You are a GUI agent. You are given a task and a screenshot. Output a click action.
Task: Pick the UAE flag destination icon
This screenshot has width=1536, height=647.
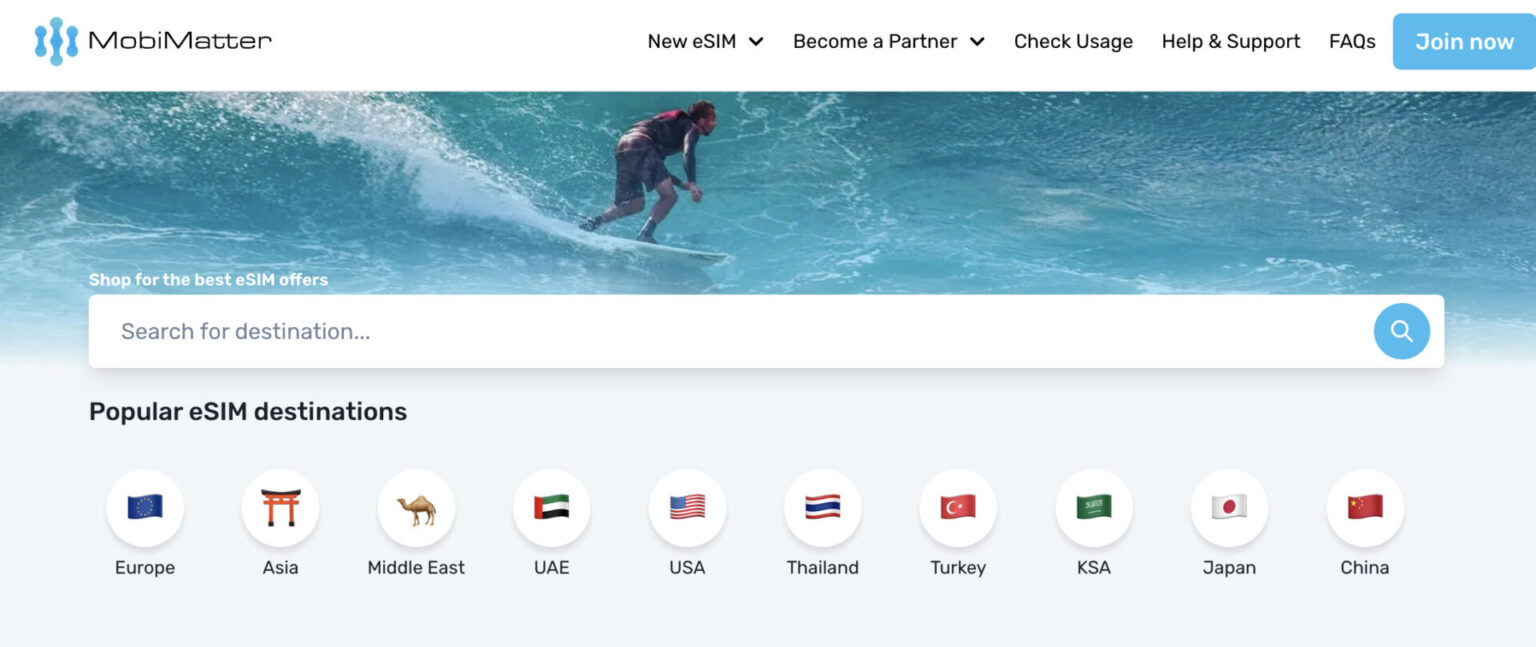pos(551,508)
